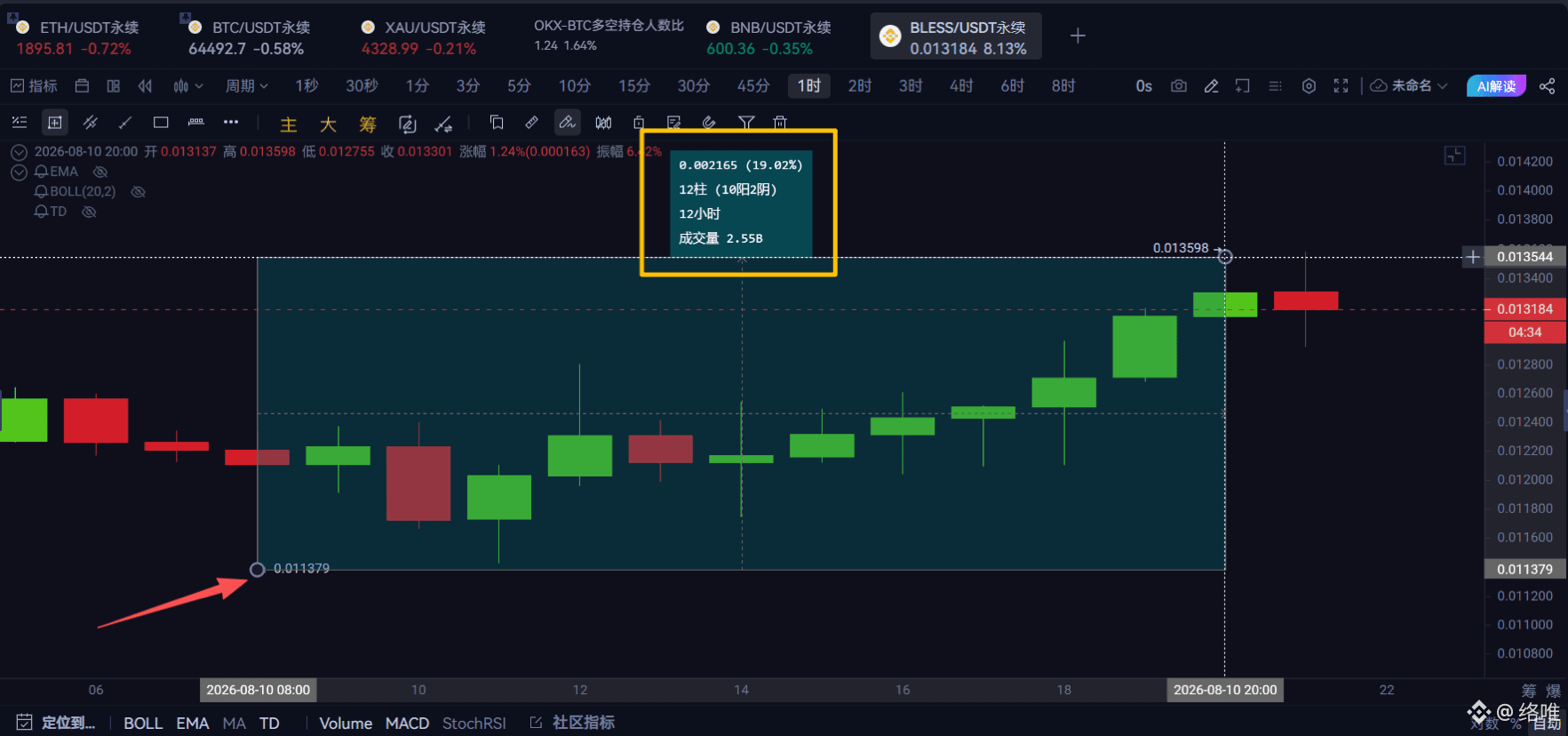The height and width of the screenshot is (736, 1568).
Task: Collapse the EMA indicator legend chevron
Action: (x=19, y=172)
